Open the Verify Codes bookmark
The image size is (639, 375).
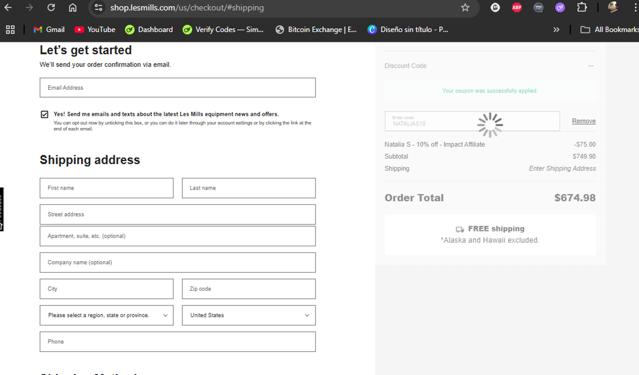coord(223,29)
